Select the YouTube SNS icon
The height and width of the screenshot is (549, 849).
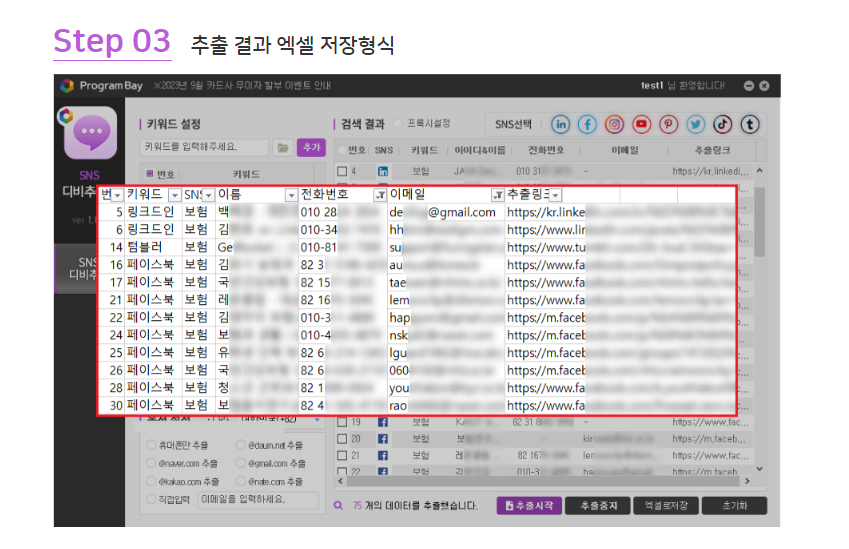[x=642, y=124]
